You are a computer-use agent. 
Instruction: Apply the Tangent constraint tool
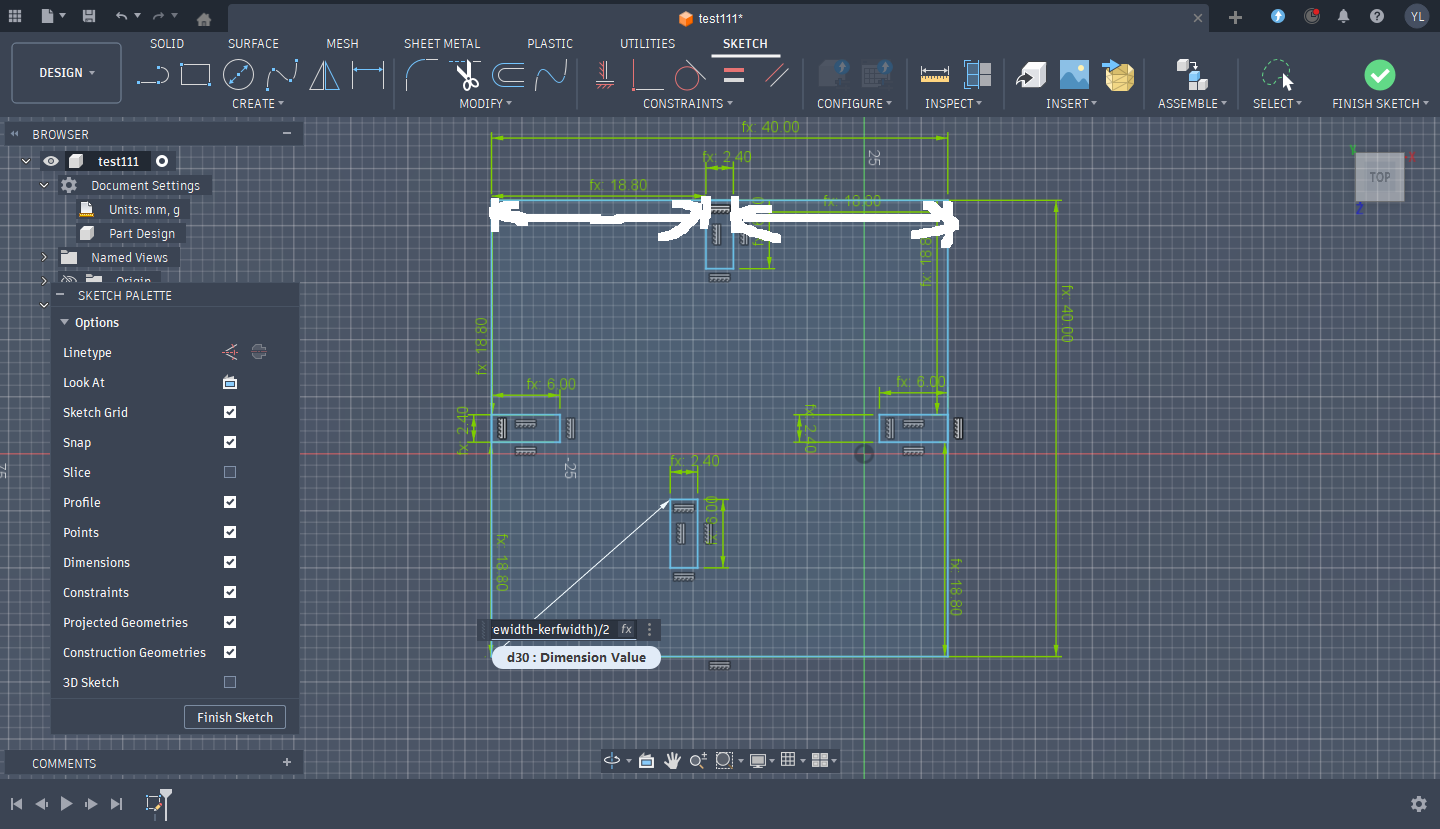click(690, 75)
